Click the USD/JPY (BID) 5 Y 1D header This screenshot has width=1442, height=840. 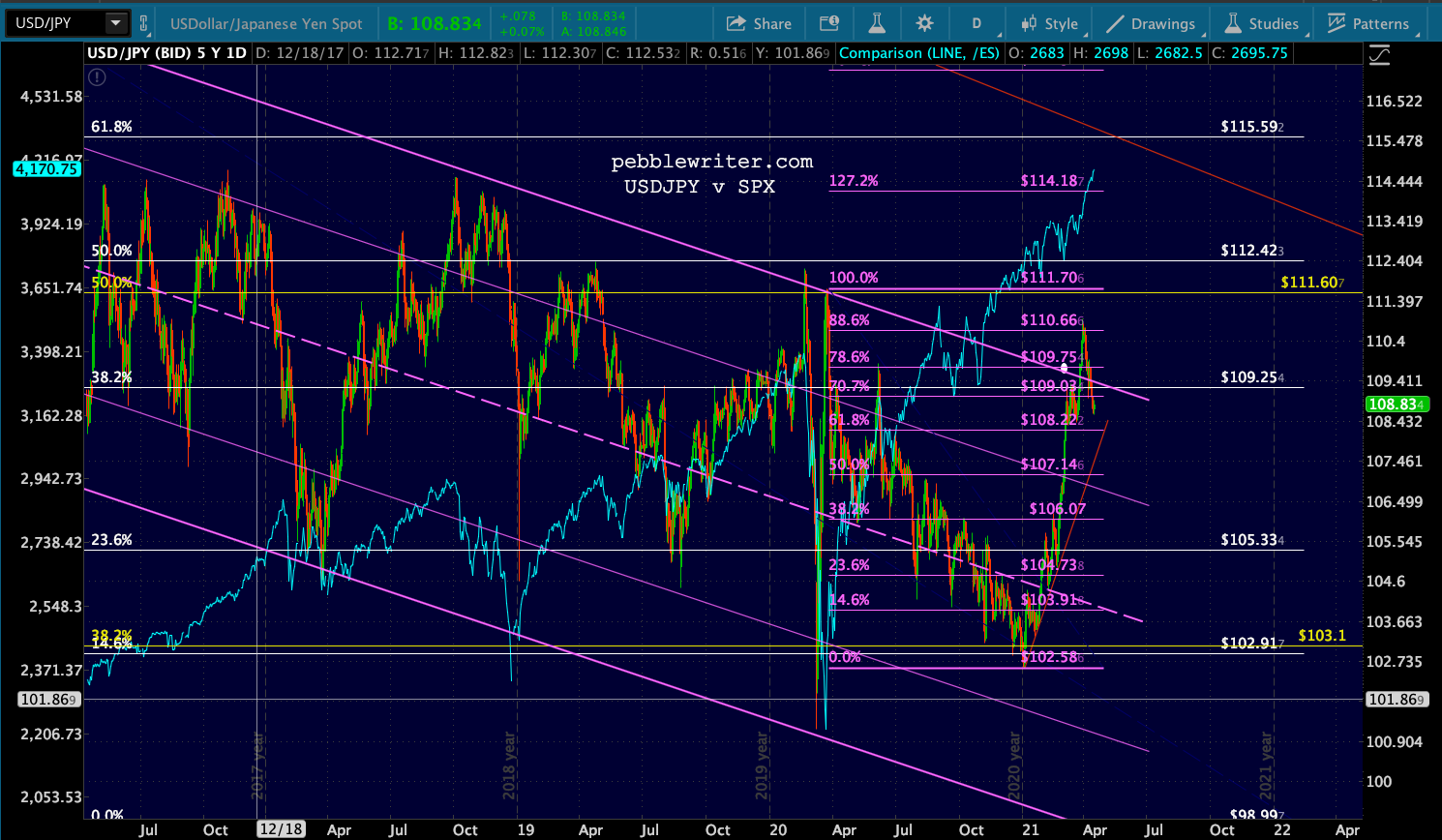pyautogui.click(x=166, y=52)
